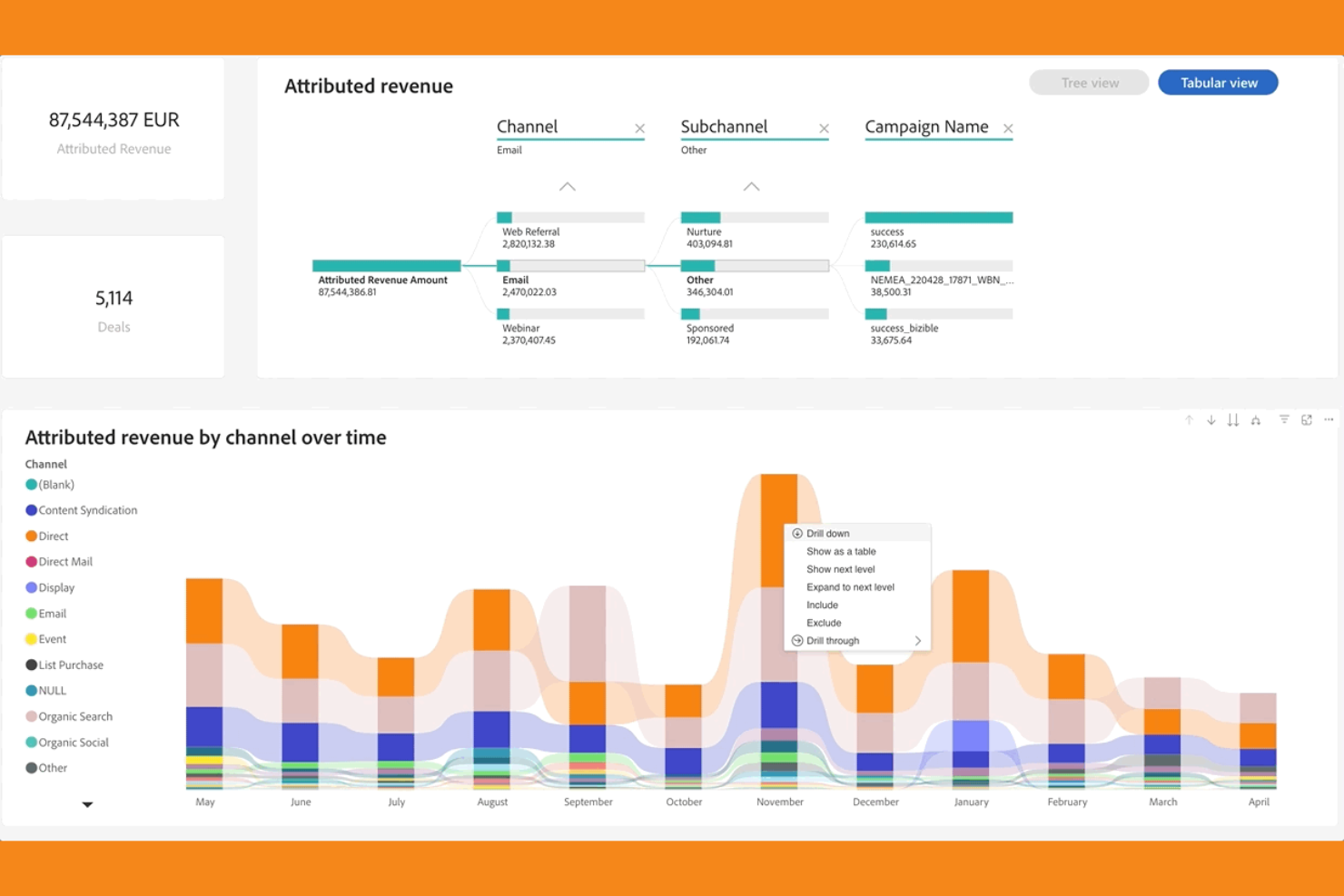
Task: Open more options ellipsis on chart
Action: (1329, 419)
